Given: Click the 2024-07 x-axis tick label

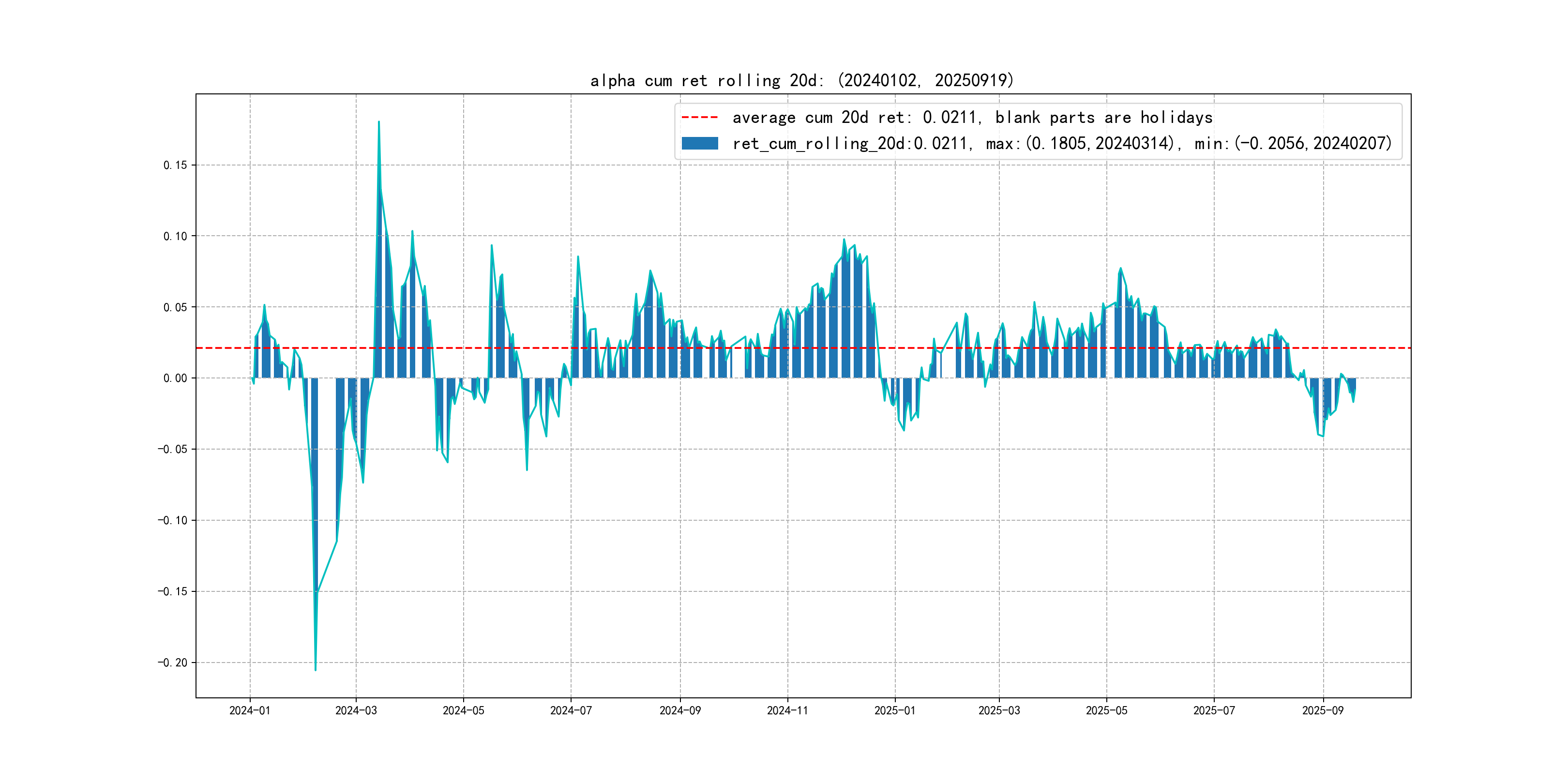Looking at the screenshot, I should point(571,710).
